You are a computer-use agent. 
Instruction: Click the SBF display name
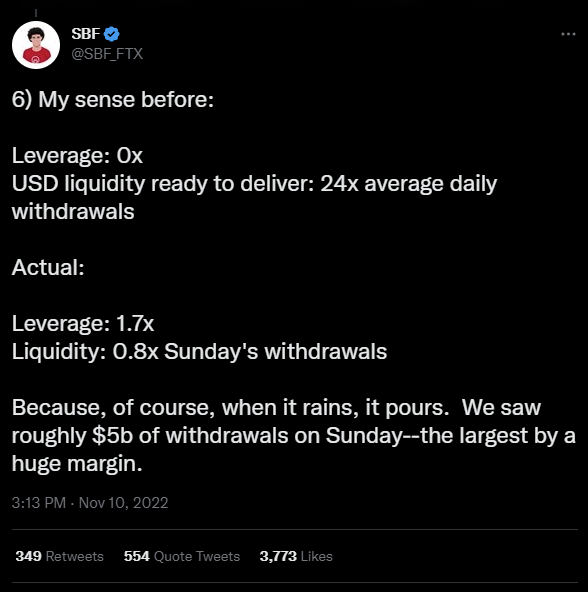click(x=86, y=34)
